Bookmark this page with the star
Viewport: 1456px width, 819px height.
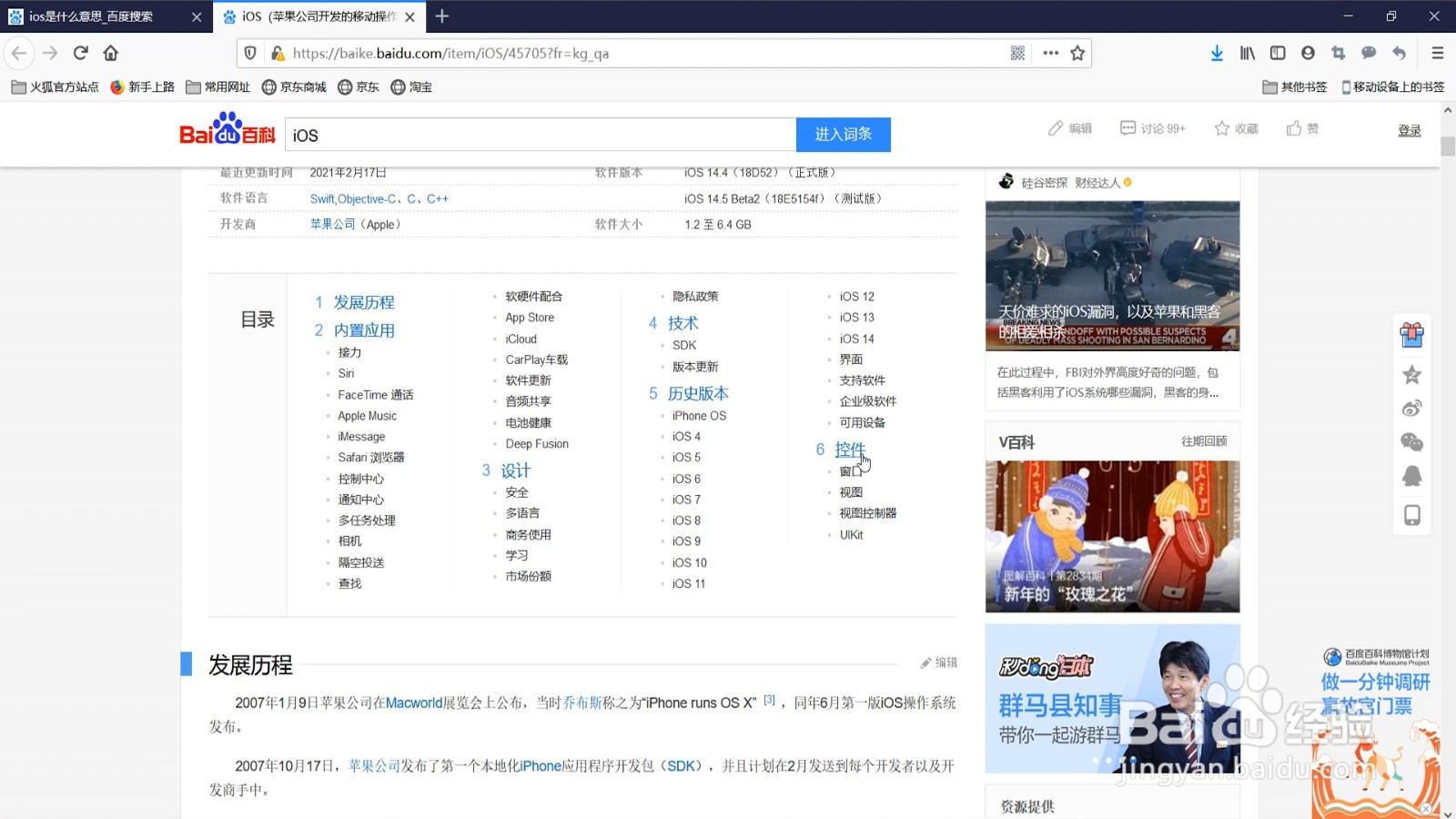(1077, 53)
